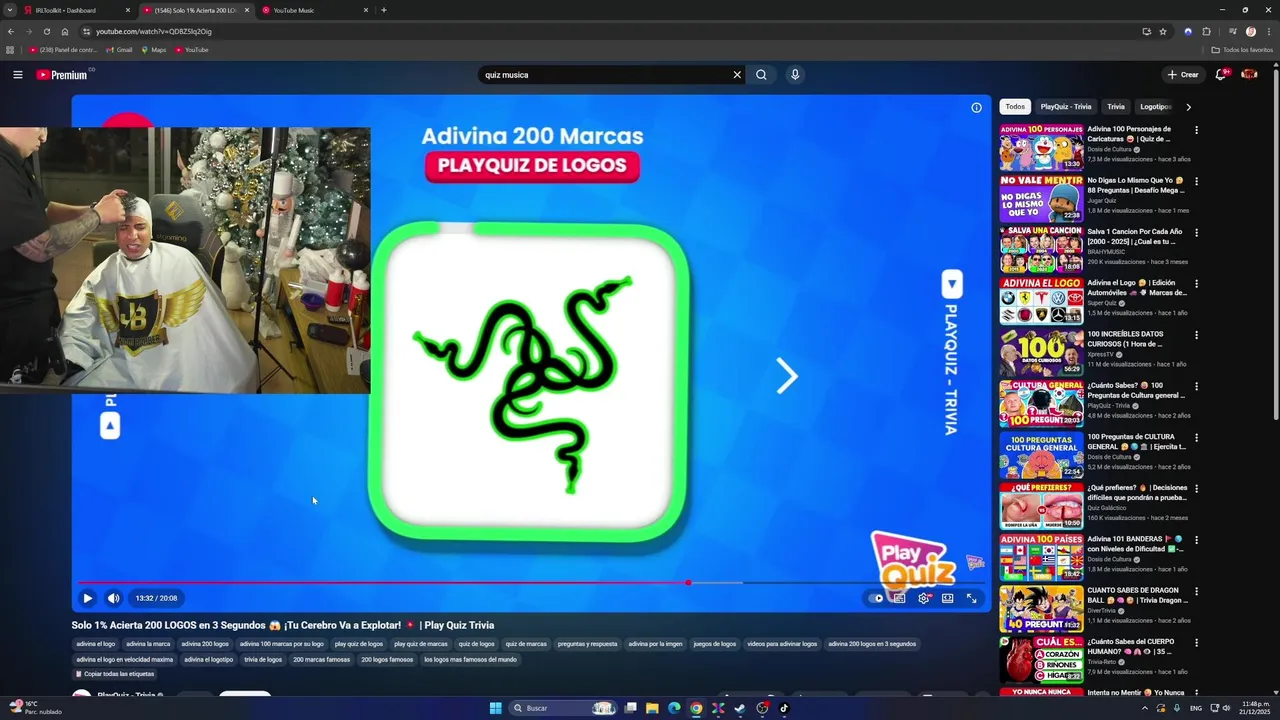Viewport: 1280px width, 720px height.
Task: Open TikTok from the taskbar
Action: click(784, 708)
